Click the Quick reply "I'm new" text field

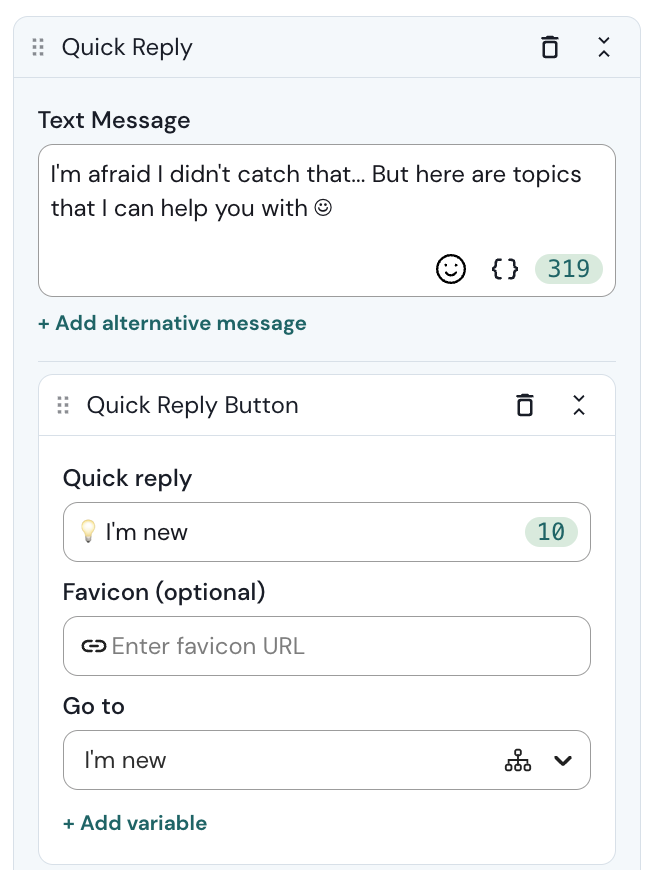[x=300, y=532]
